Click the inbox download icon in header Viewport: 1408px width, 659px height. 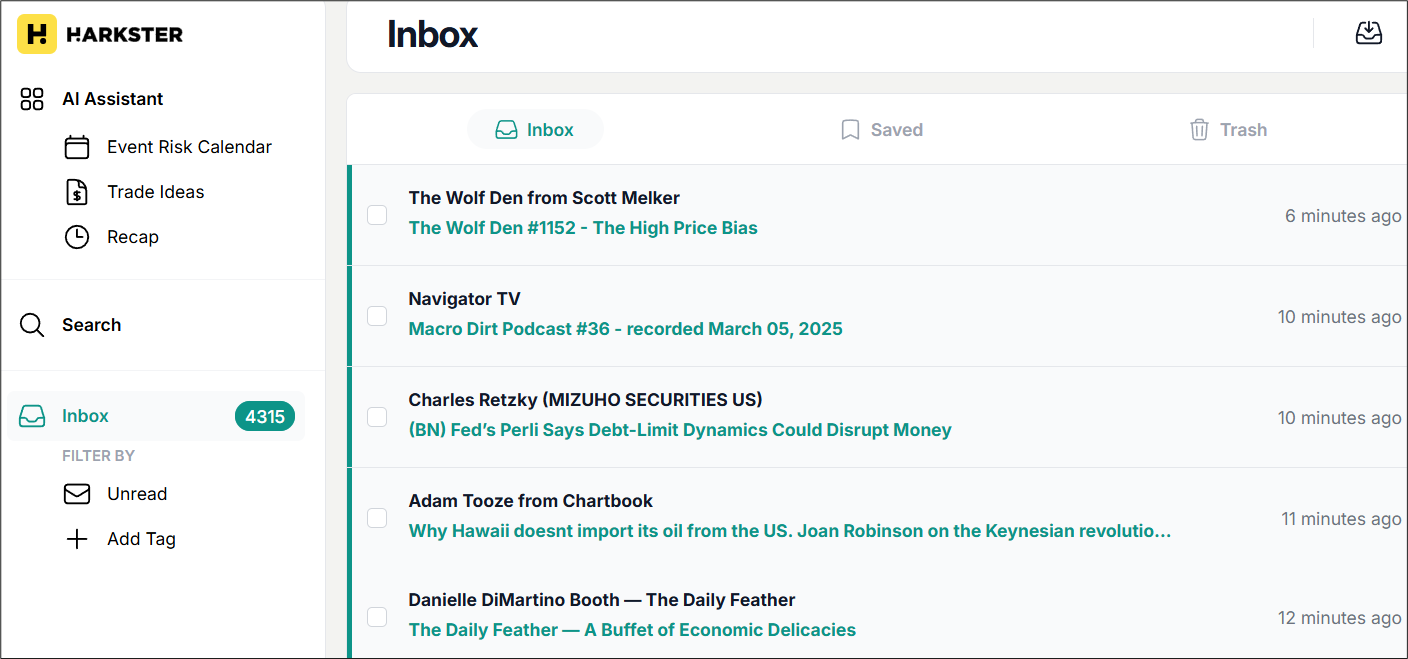click(x=1369, y=33)
